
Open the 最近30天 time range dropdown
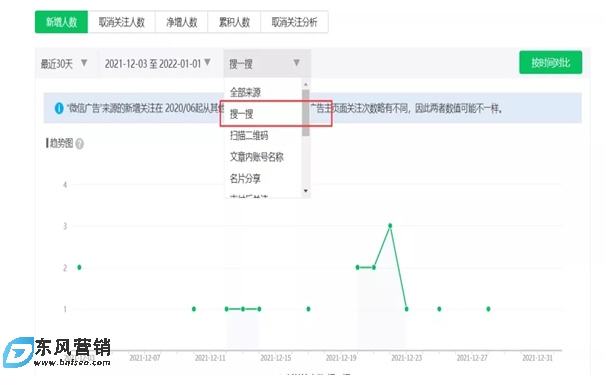point(64,63)
